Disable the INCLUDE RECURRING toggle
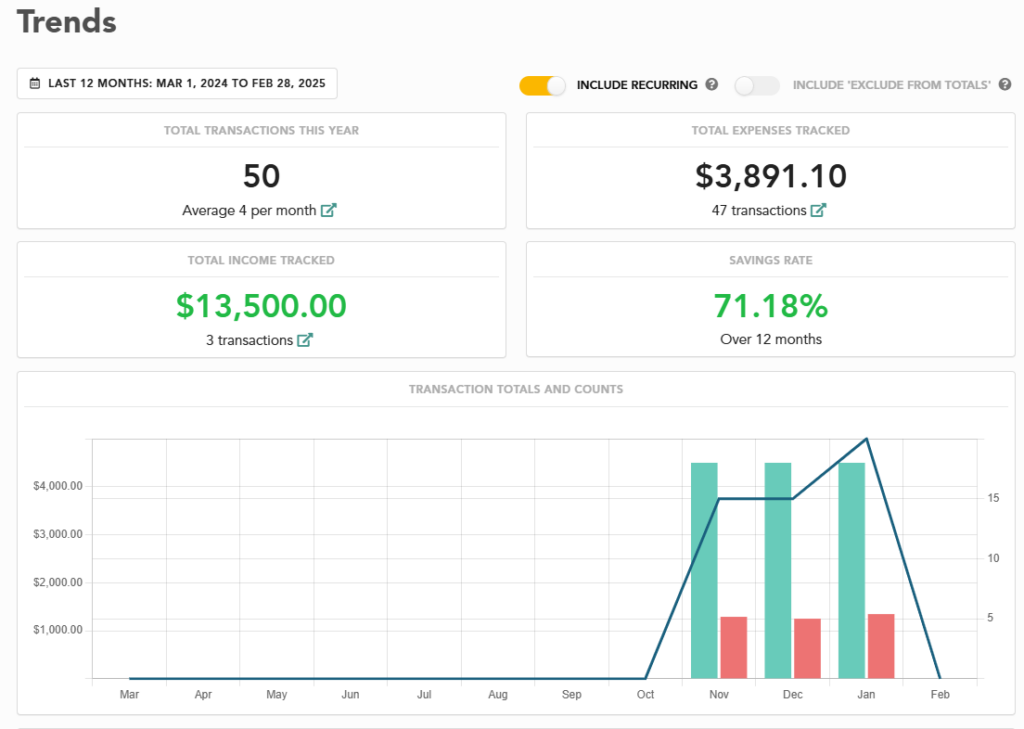Image resolution: width=1024 pixels, height=729 pixels. coord(542,86)
